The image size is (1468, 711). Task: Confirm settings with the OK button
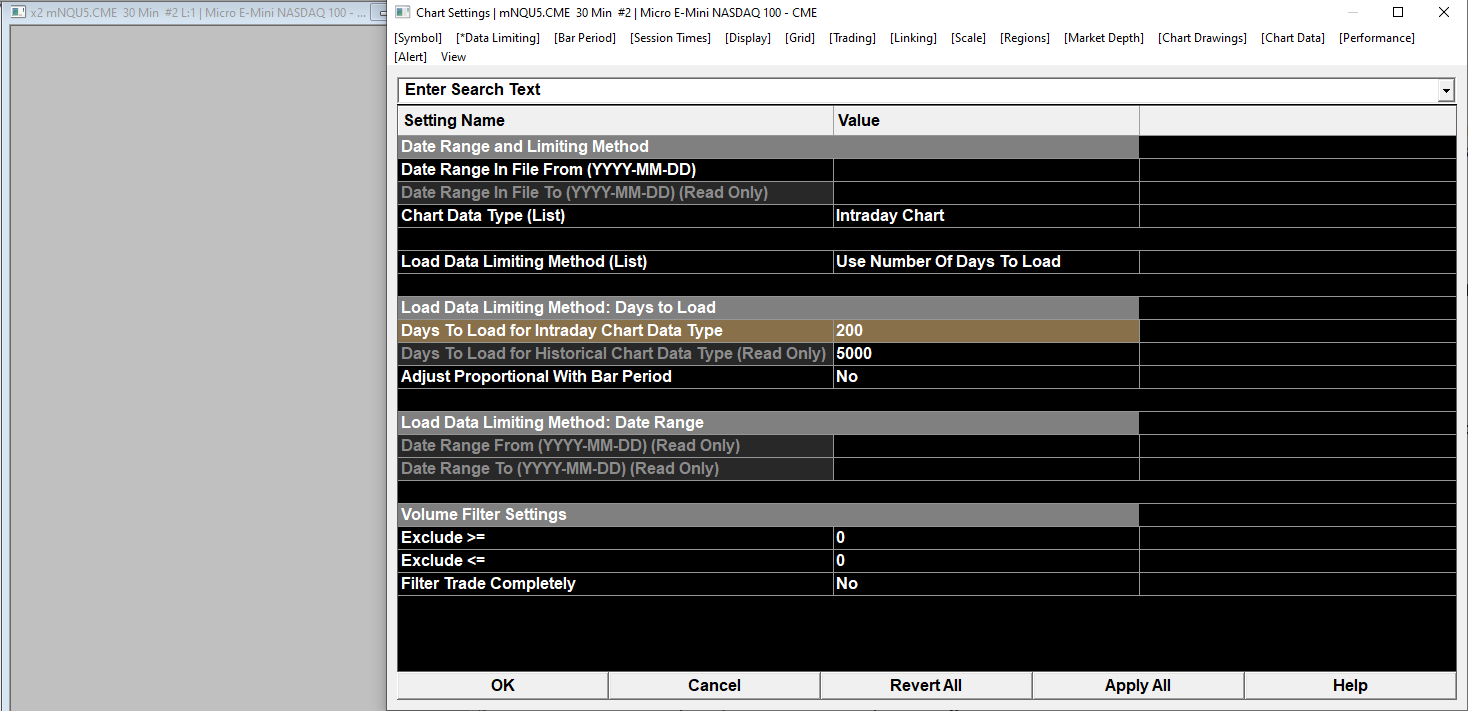pyautogui.click(x=503, y=685)
